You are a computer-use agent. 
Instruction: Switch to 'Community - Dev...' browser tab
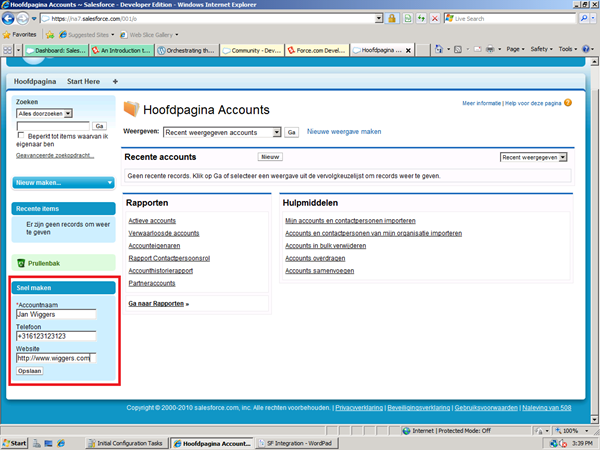point(252,51)
